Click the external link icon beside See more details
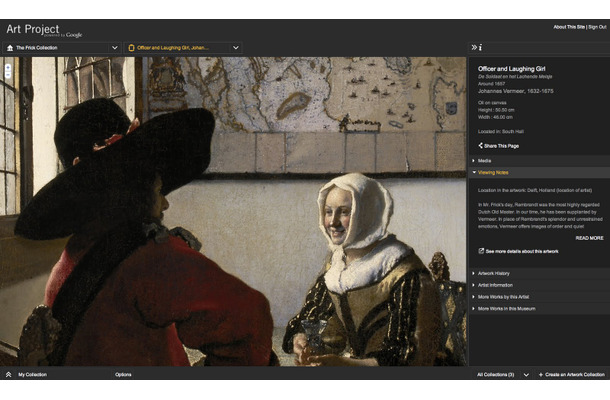This screenshot has height=400, width=610. pyautogui.click(x=481, y=251)
